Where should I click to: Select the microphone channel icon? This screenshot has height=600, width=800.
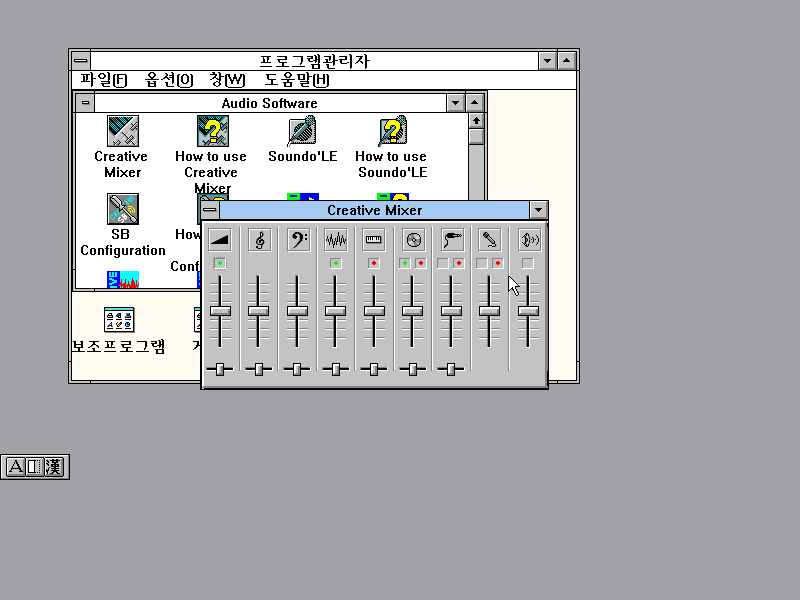pos(489,240)
